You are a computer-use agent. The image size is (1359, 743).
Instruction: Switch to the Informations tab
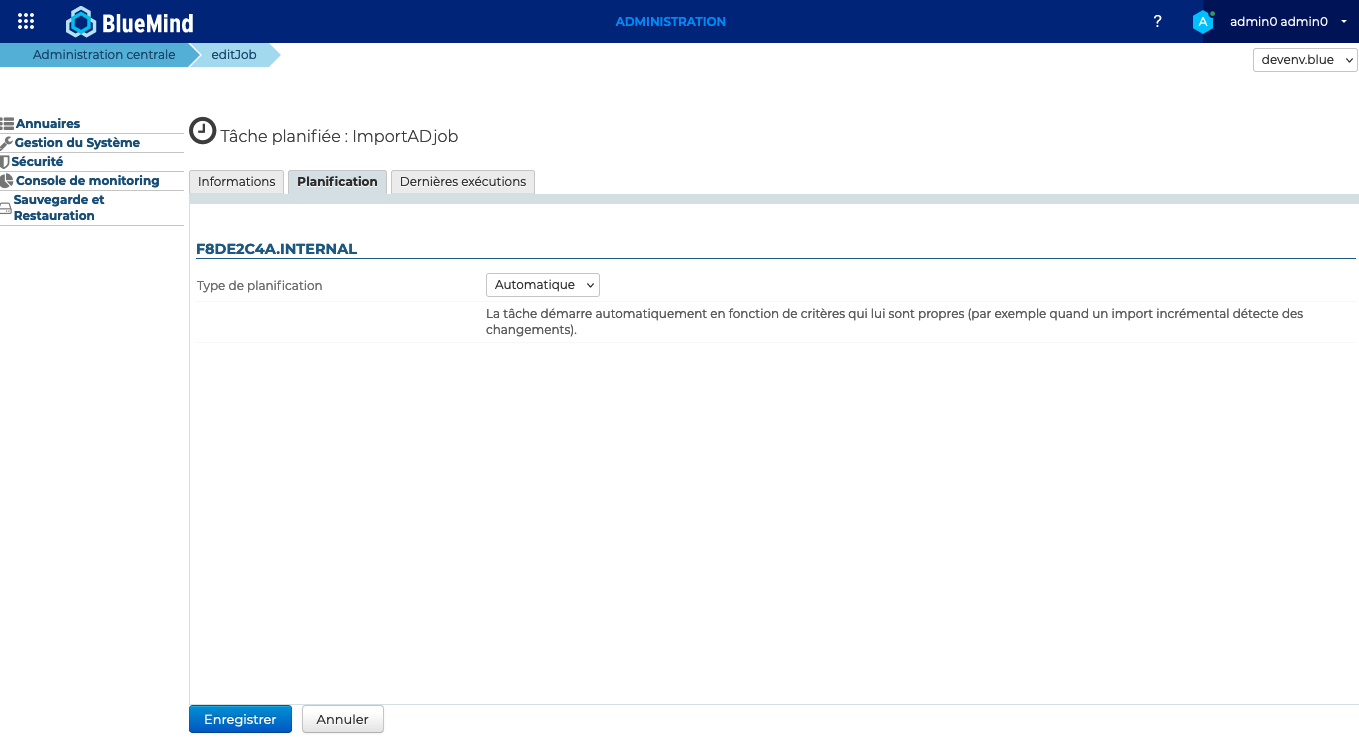tap(236, 182)
